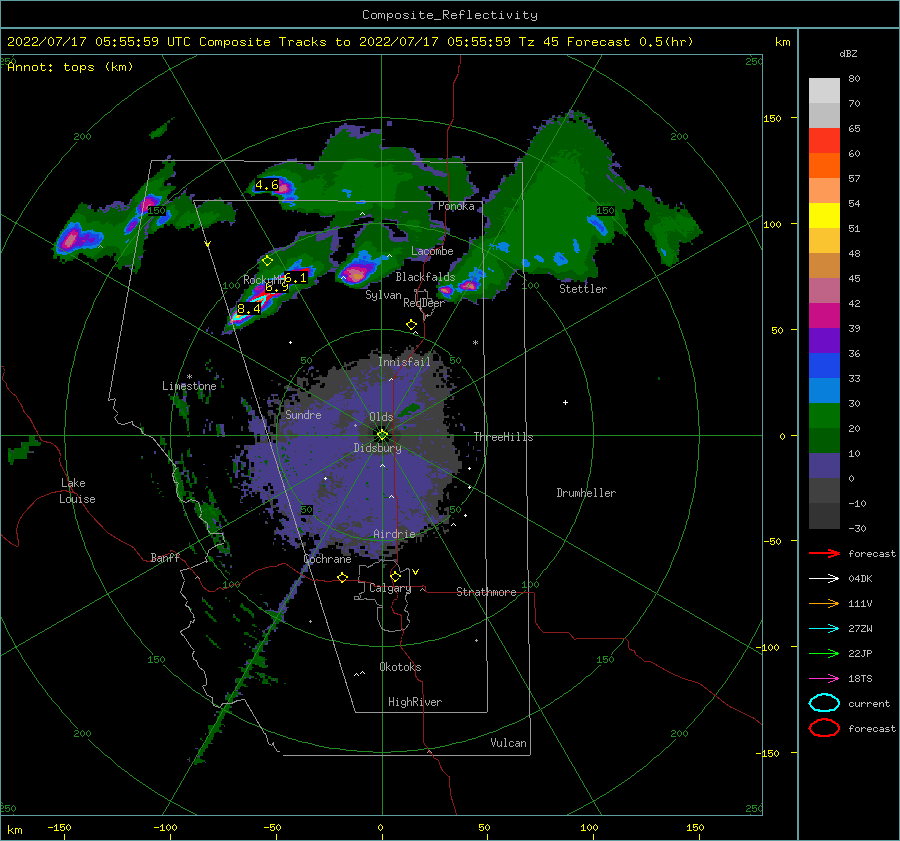Click the UTC Composite Tracks timestamp header
This screenshot has height=841, width=900.
350,42
